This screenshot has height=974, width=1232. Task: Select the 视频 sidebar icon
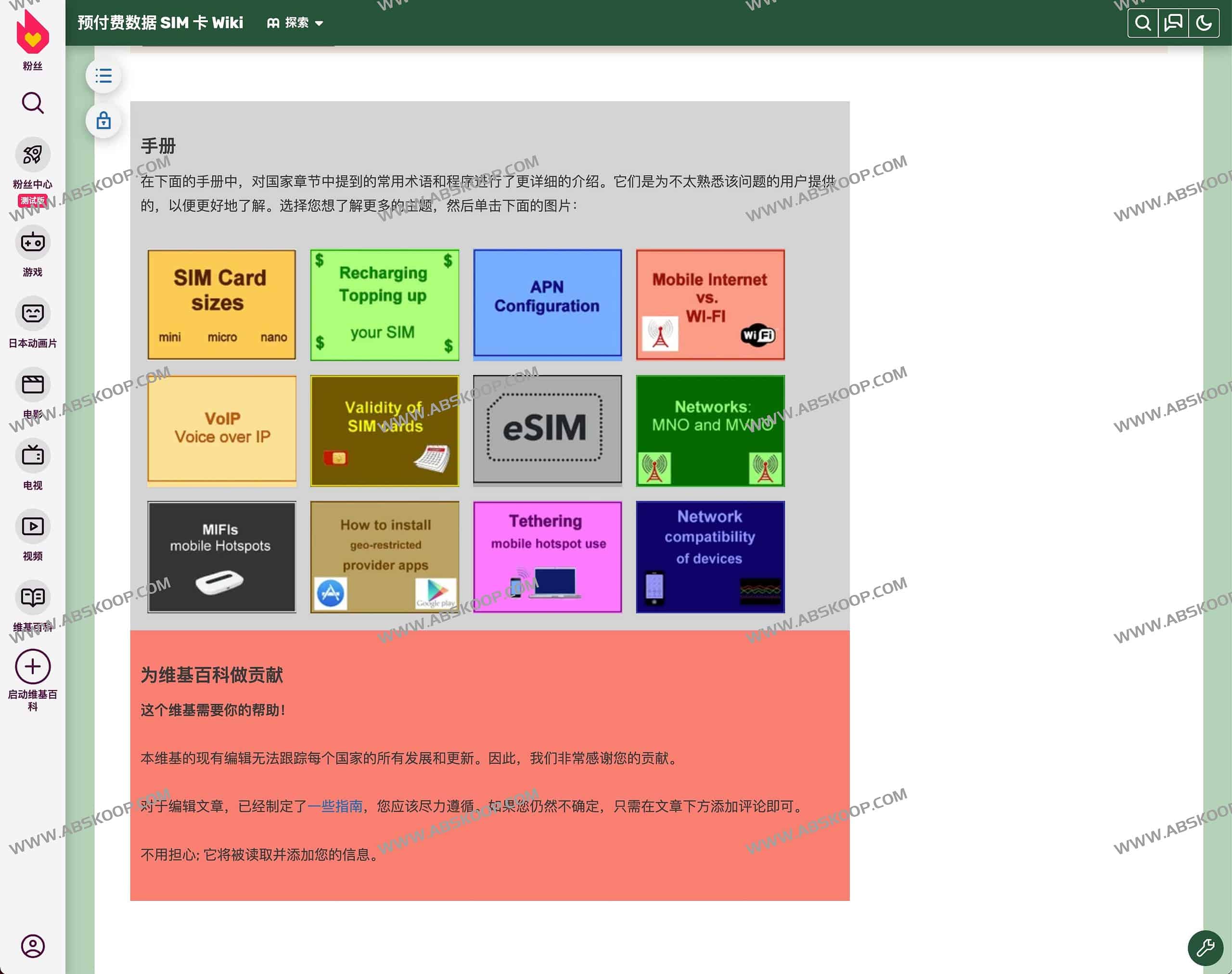point(33,526)
